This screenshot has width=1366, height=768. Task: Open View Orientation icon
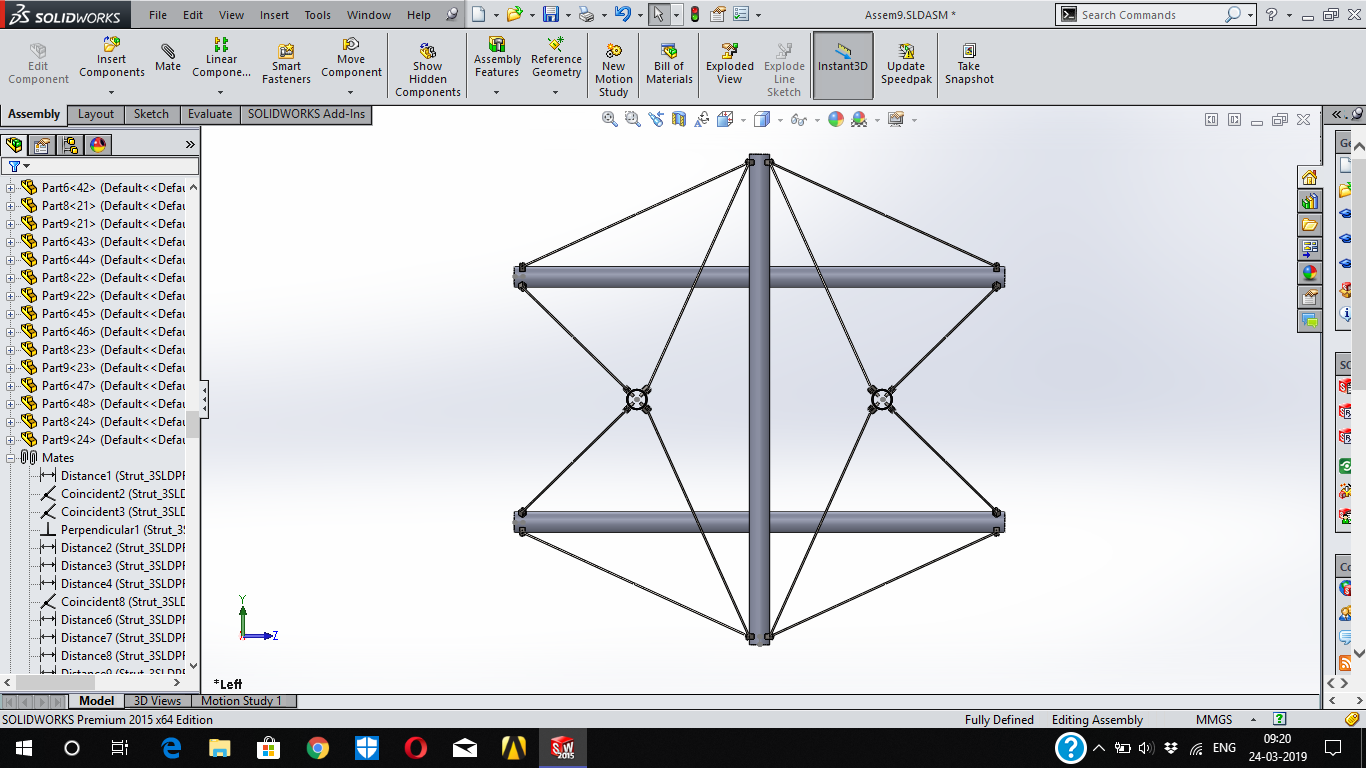pyautogui.click(x=726, y=119)
